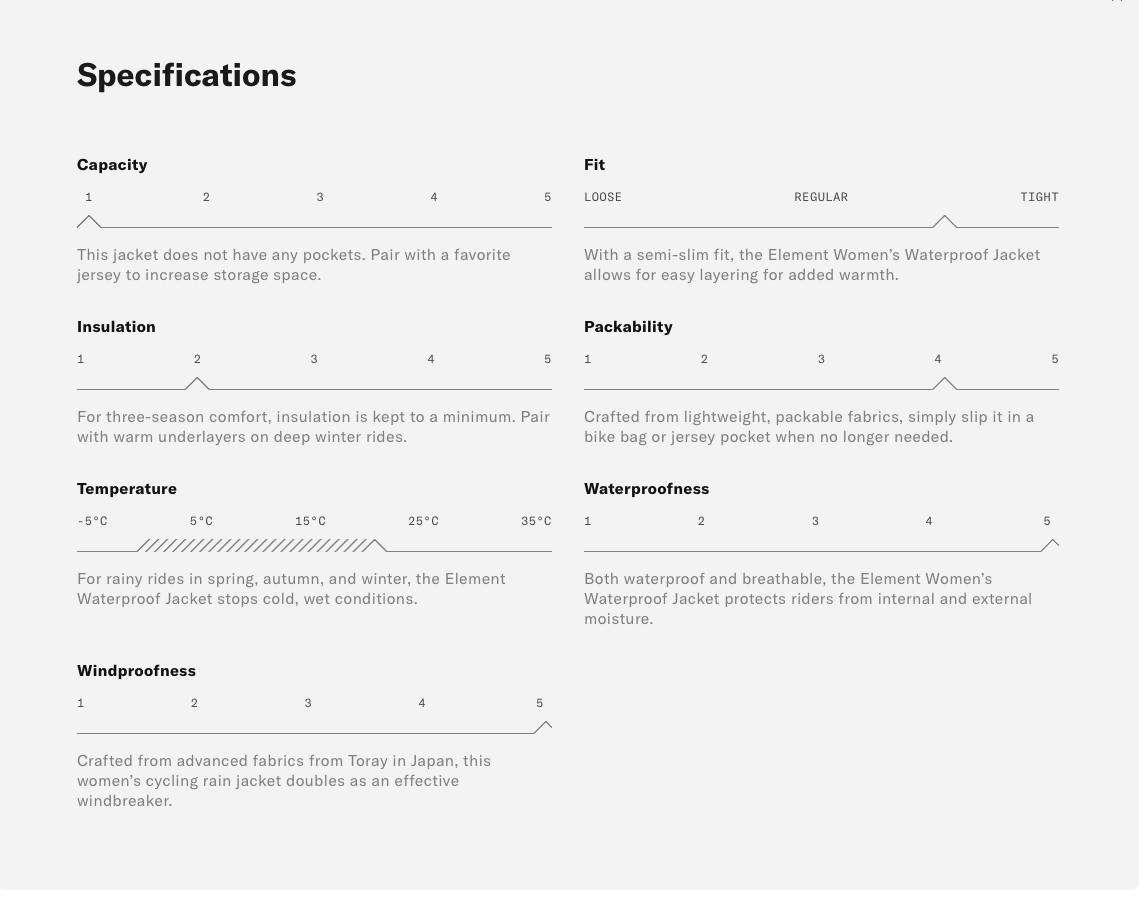
Task: Click the Packability section title
Action: click(x=628, y=326)
